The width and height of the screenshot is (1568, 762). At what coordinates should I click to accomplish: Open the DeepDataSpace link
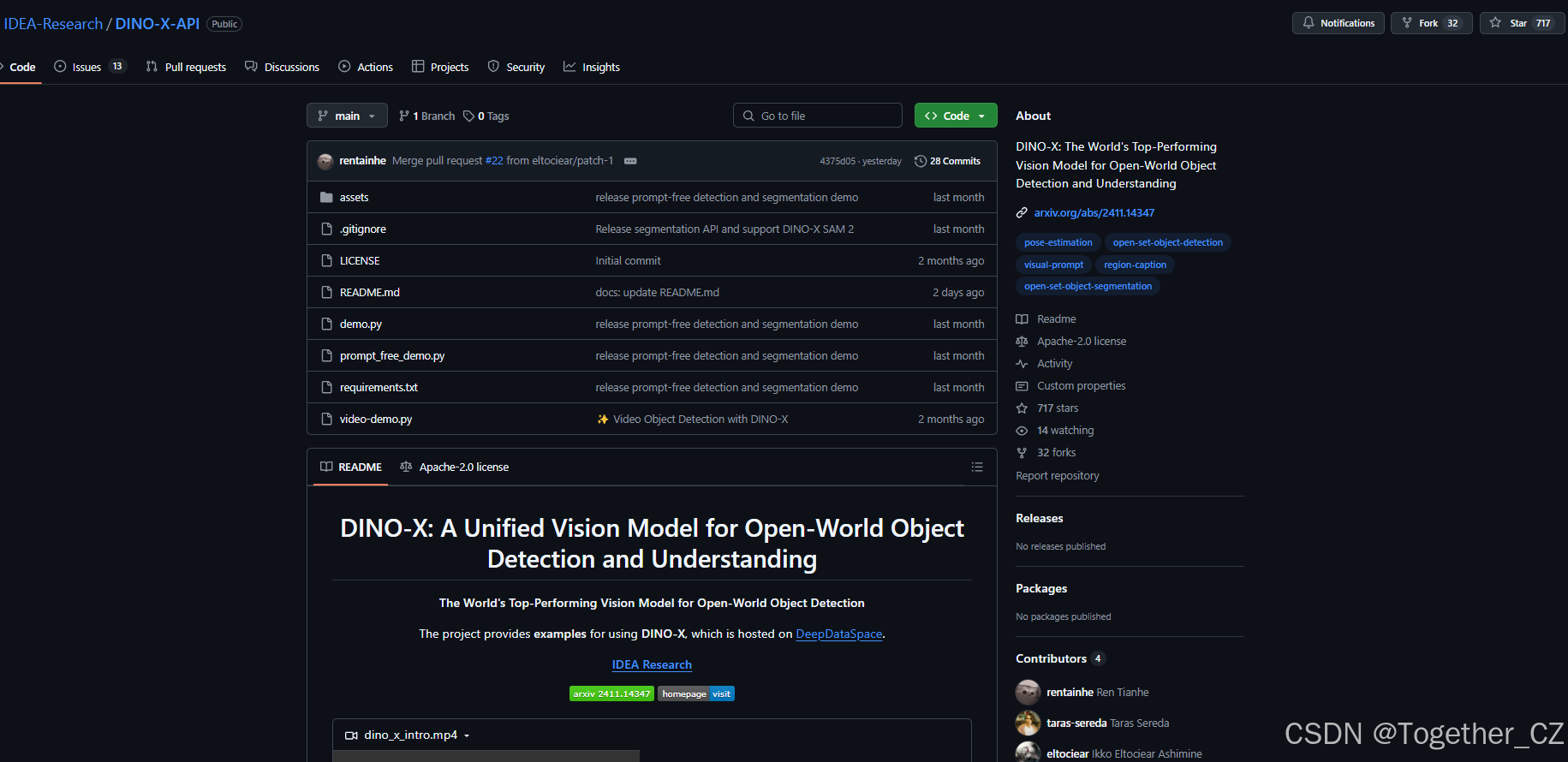tap(838, 634)
